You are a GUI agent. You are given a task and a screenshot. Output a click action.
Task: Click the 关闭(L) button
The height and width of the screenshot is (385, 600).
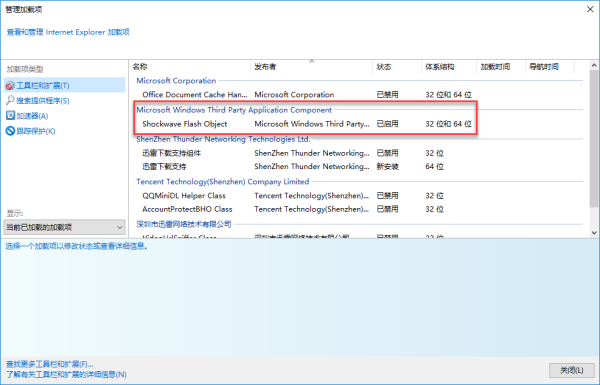[572, 370]
